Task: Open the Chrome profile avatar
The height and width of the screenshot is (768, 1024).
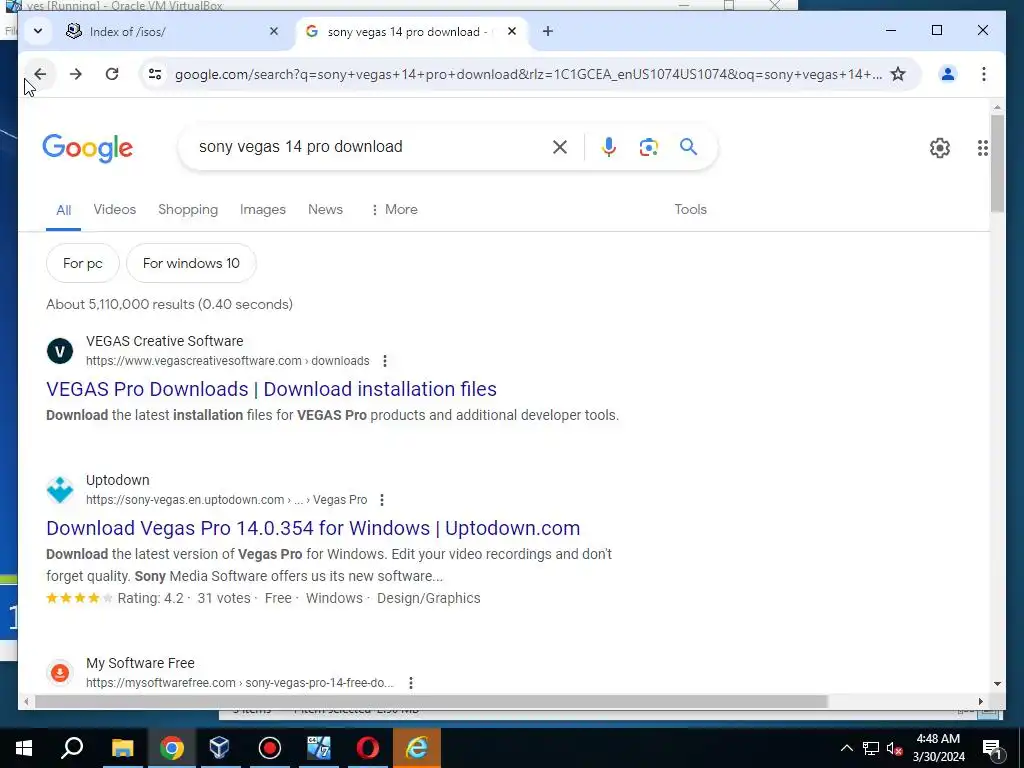Action: pos(948,74)
